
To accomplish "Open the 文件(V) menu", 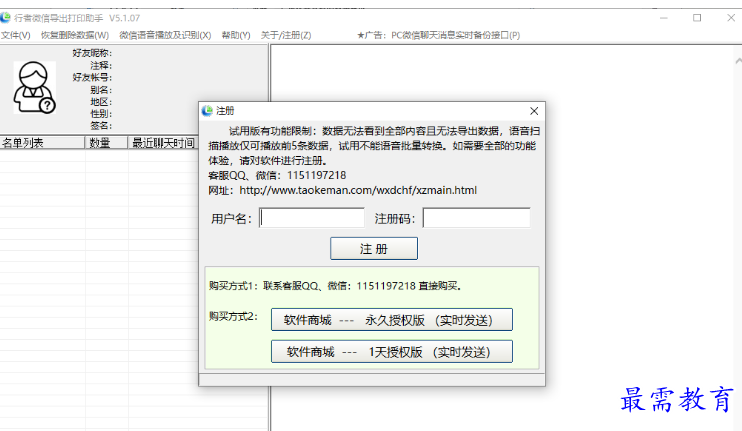I will (x=16, y=35).
